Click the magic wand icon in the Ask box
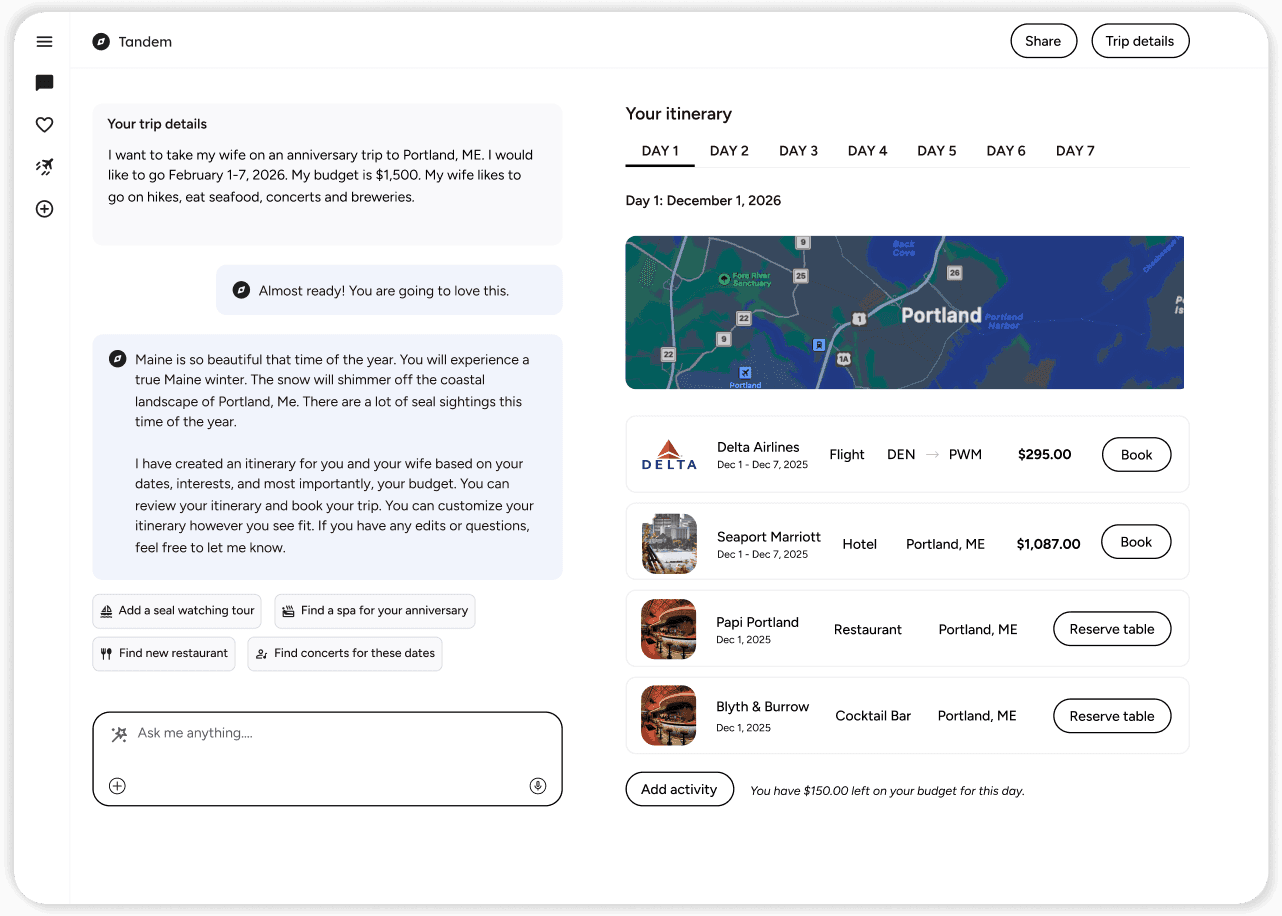This screenshot has width=1282, height=916. [x=119, y=734]
